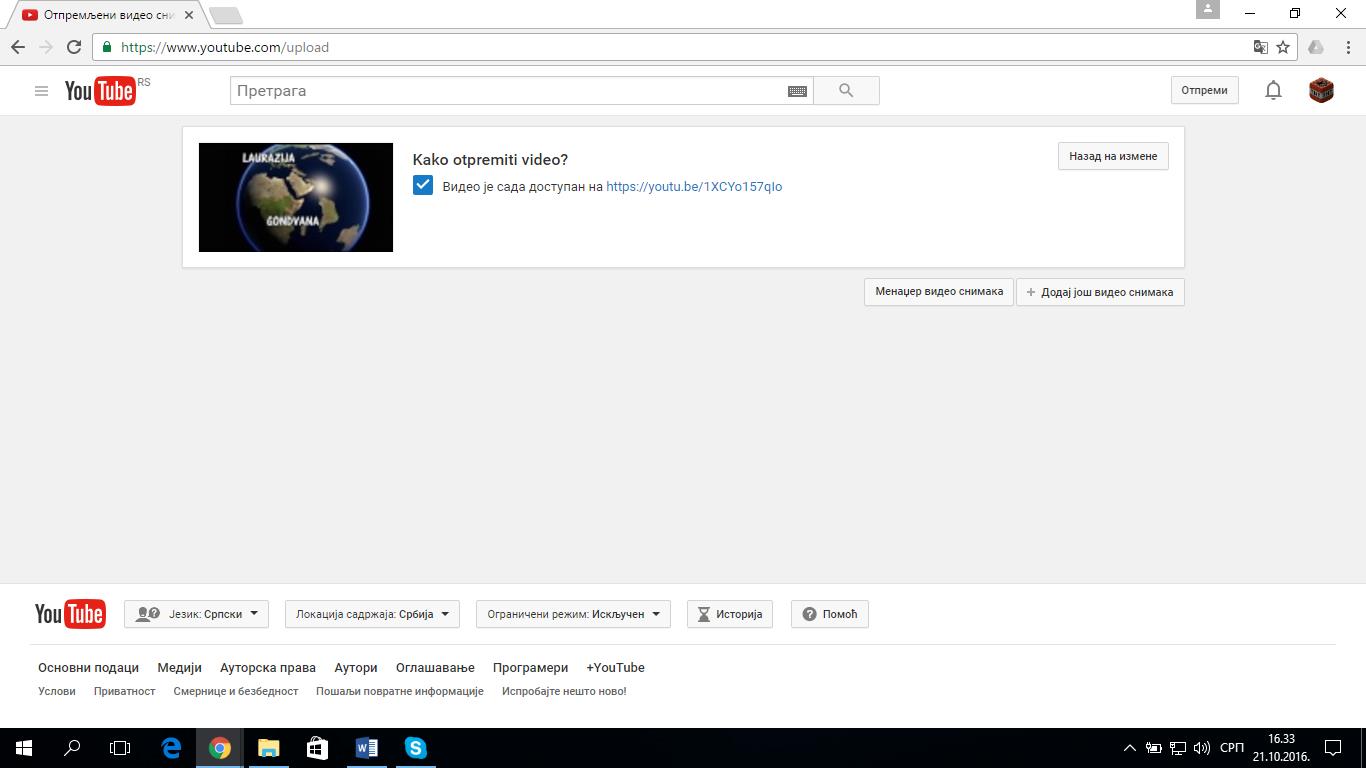Click Менаџер видео снимака button
The image size is (1366, 768).
tap(938, 292)
